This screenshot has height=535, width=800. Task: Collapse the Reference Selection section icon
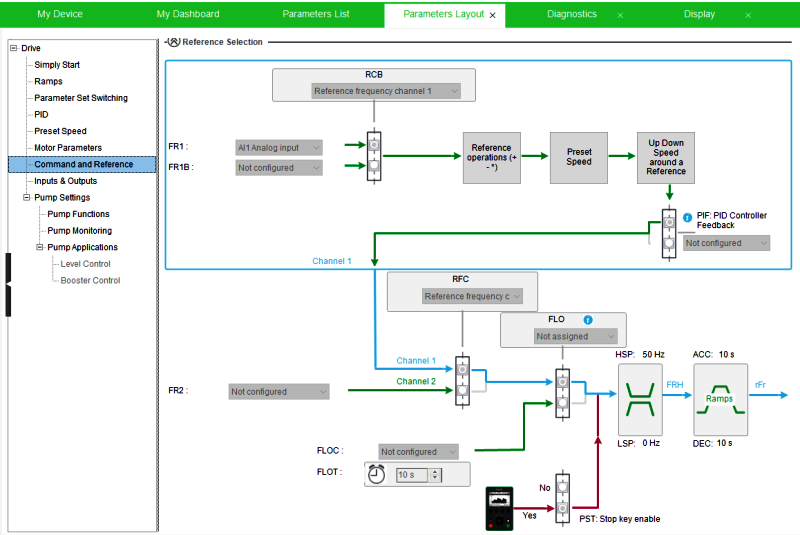coord(173,42)
